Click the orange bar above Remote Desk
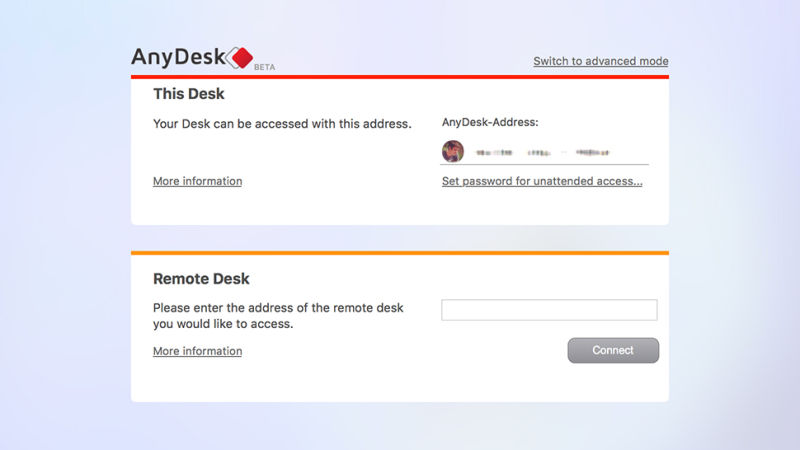The image size is (800, 450). [400, 252]
